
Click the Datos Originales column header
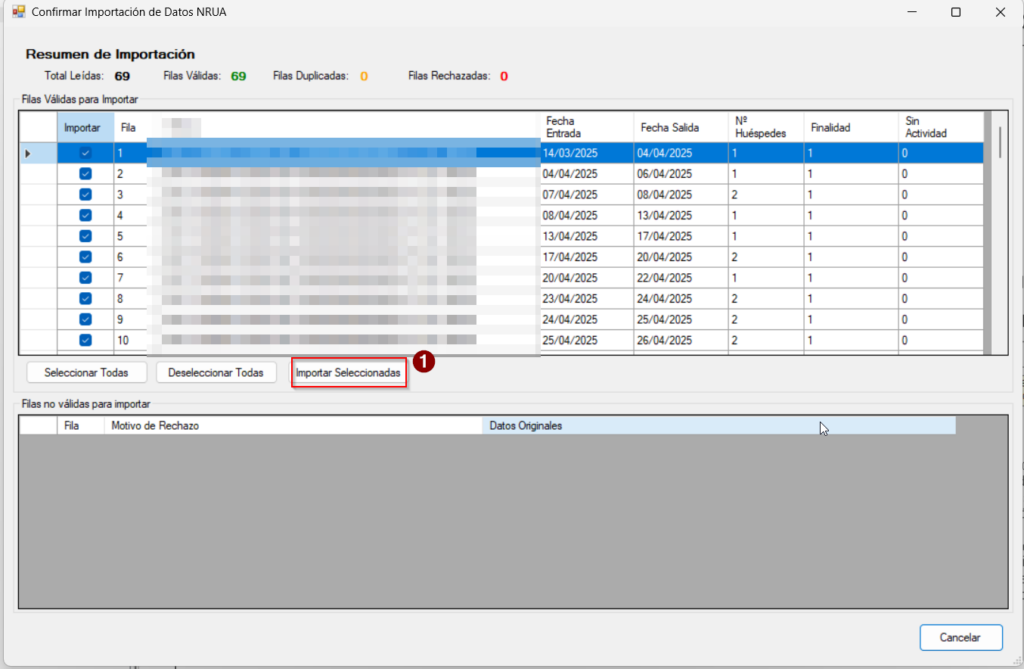click(x=718, y=426)
